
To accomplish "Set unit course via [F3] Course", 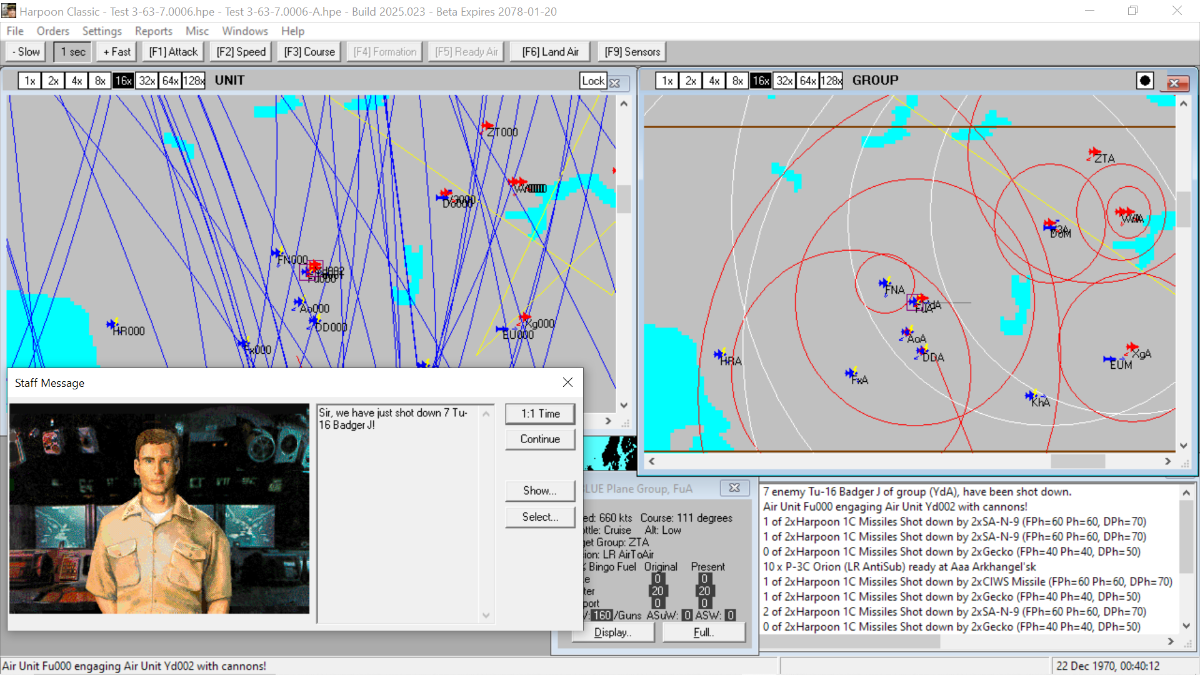I will pos(308,51).
